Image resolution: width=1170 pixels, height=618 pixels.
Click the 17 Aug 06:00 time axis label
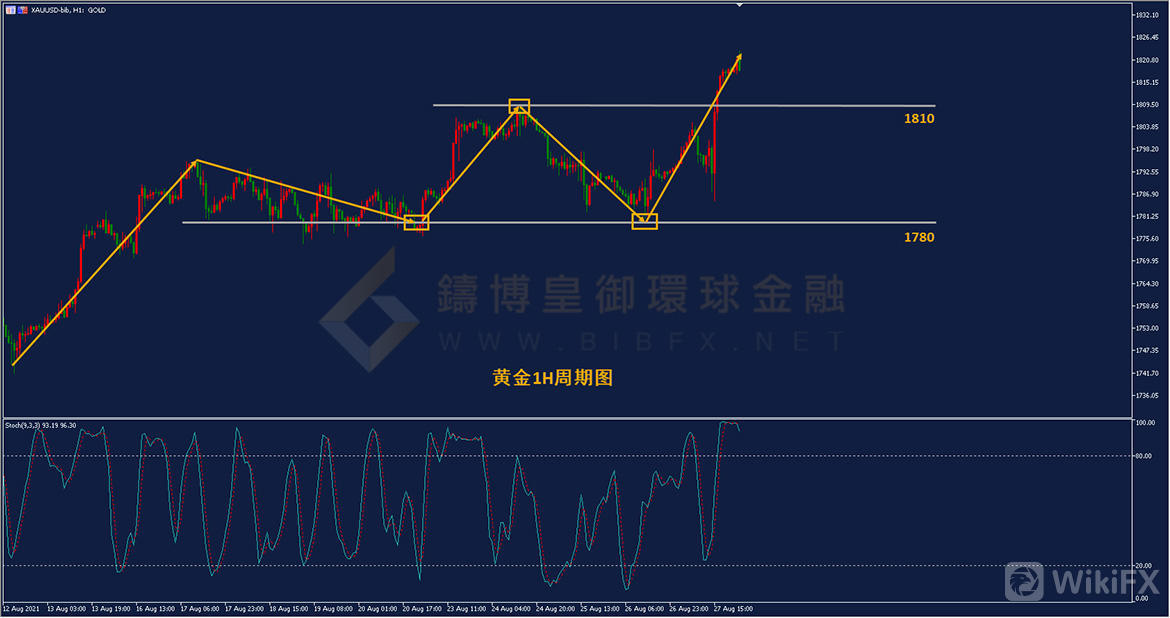(199, 609)
